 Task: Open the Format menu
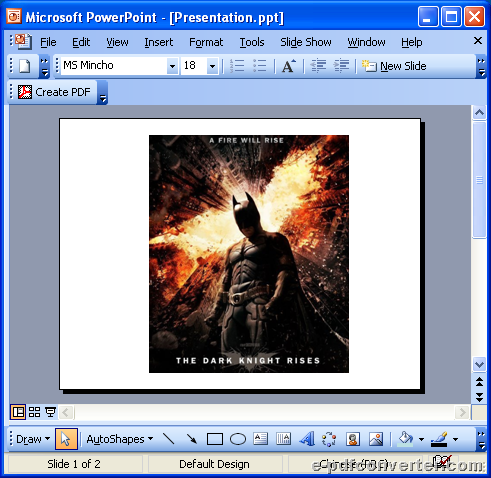206,42
